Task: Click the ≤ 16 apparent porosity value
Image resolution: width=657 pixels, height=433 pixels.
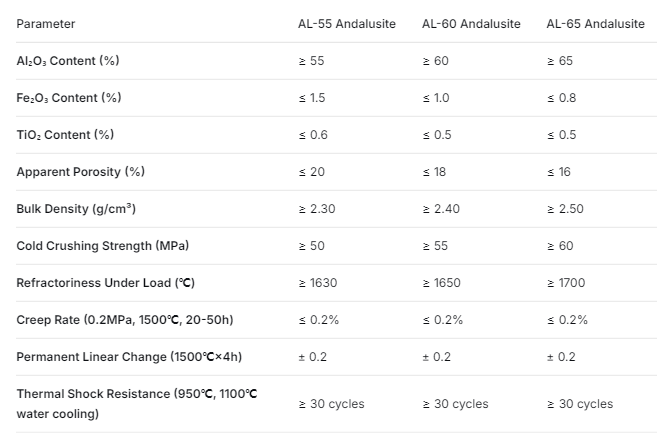Action: 559,172
